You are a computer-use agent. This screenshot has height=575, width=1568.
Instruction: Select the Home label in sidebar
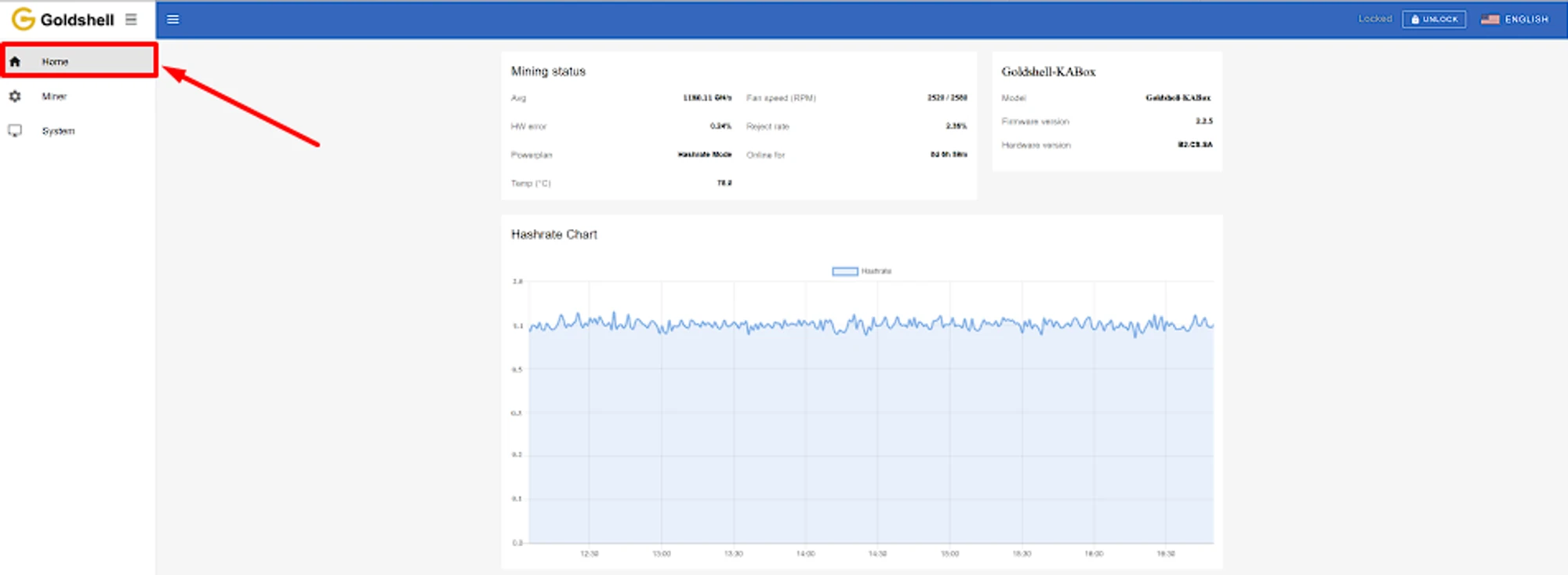pos(55,61)
